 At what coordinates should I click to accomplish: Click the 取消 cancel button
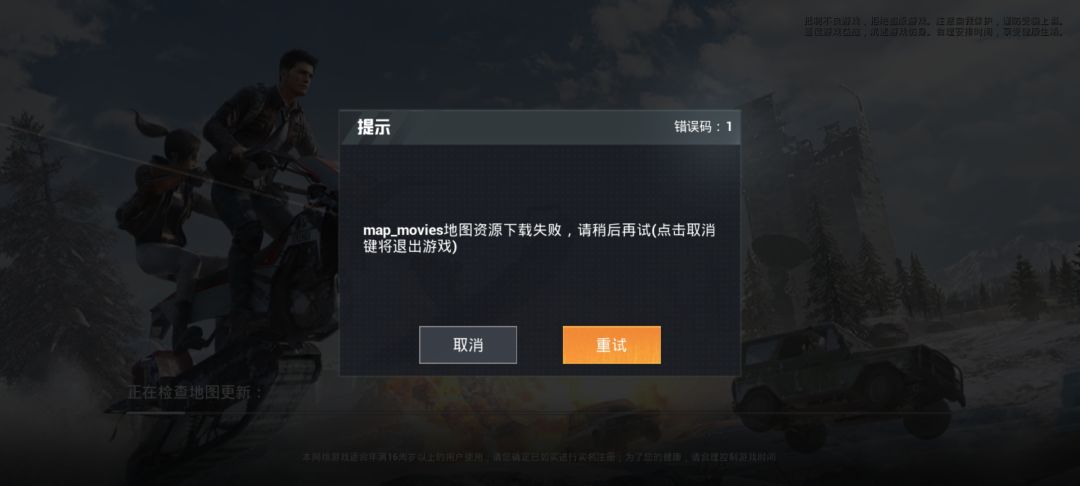[468, 345]
